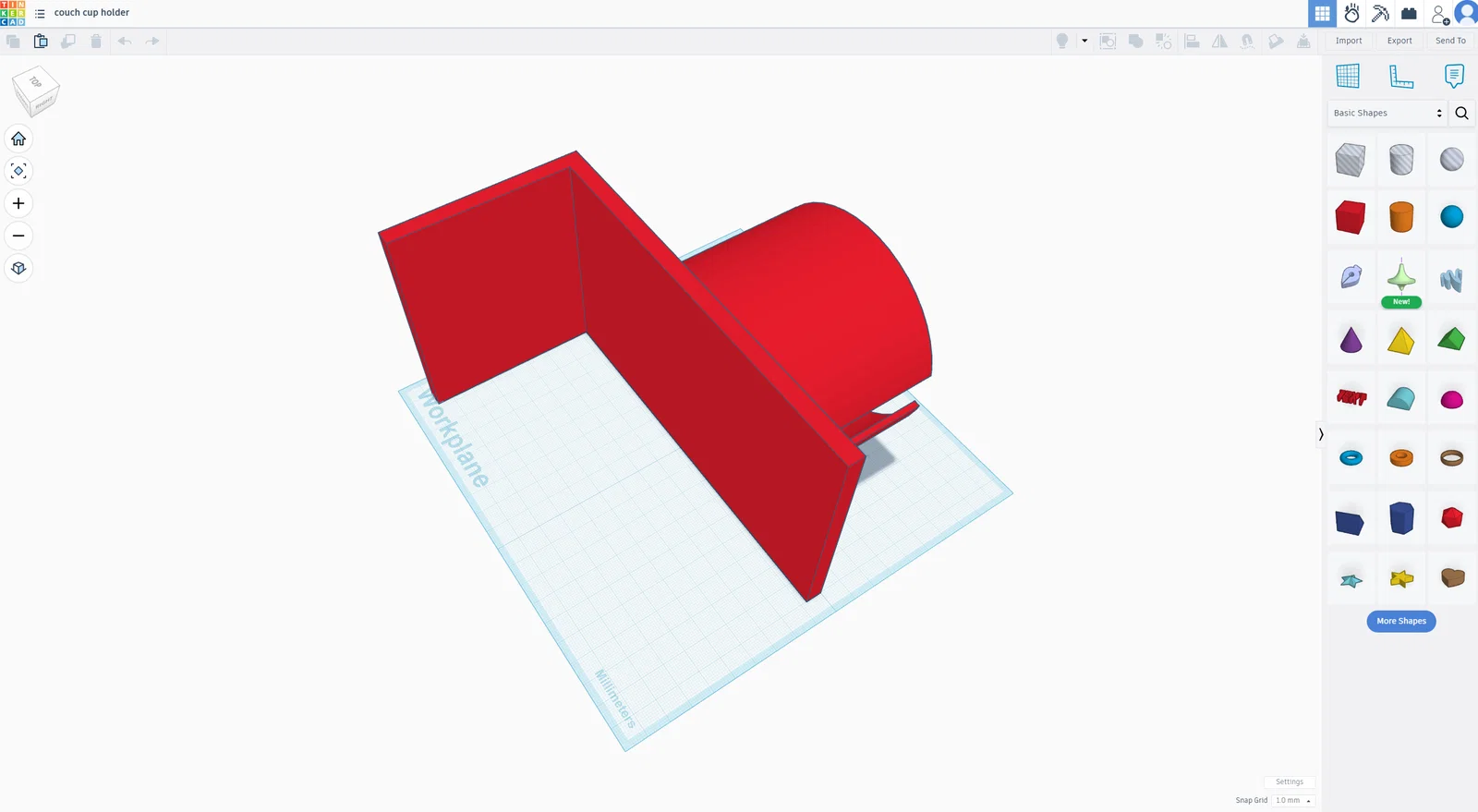
Task: Click the Ungroup burst icon
Action: (x=1164, y=41)
